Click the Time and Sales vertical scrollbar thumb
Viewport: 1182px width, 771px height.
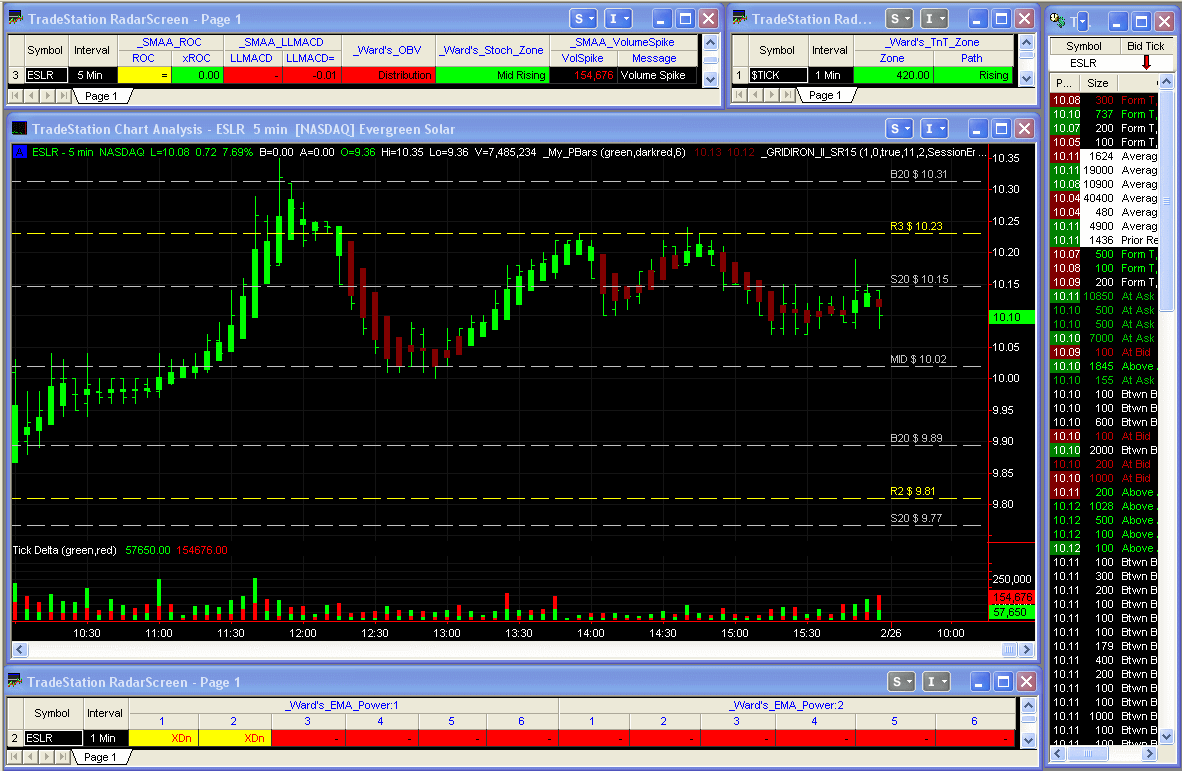[x=1167, y=200]
